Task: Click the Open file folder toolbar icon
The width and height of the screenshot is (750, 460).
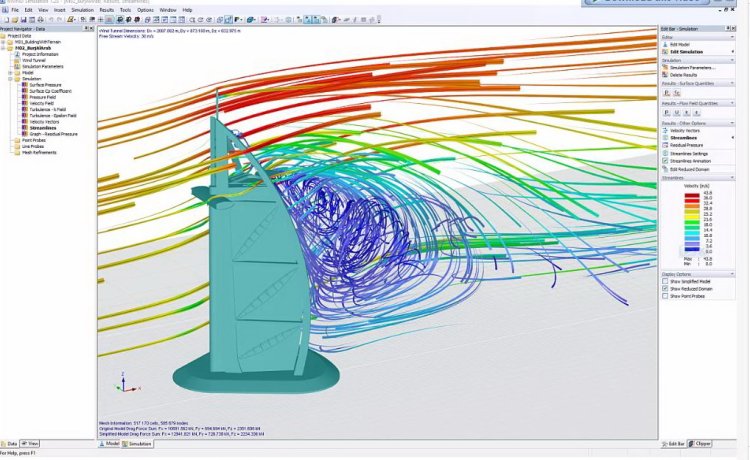Action: 13,19
